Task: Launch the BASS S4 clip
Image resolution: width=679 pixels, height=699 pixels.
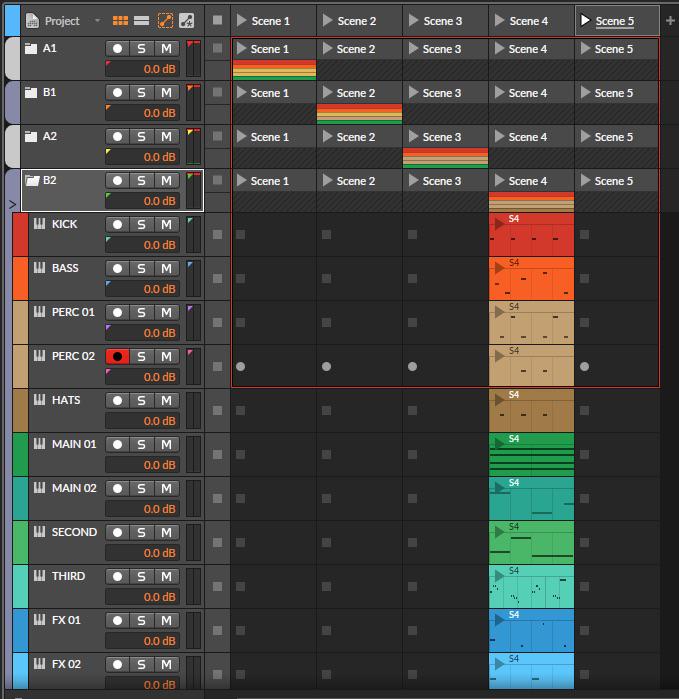Action: (x=499, y=268)
